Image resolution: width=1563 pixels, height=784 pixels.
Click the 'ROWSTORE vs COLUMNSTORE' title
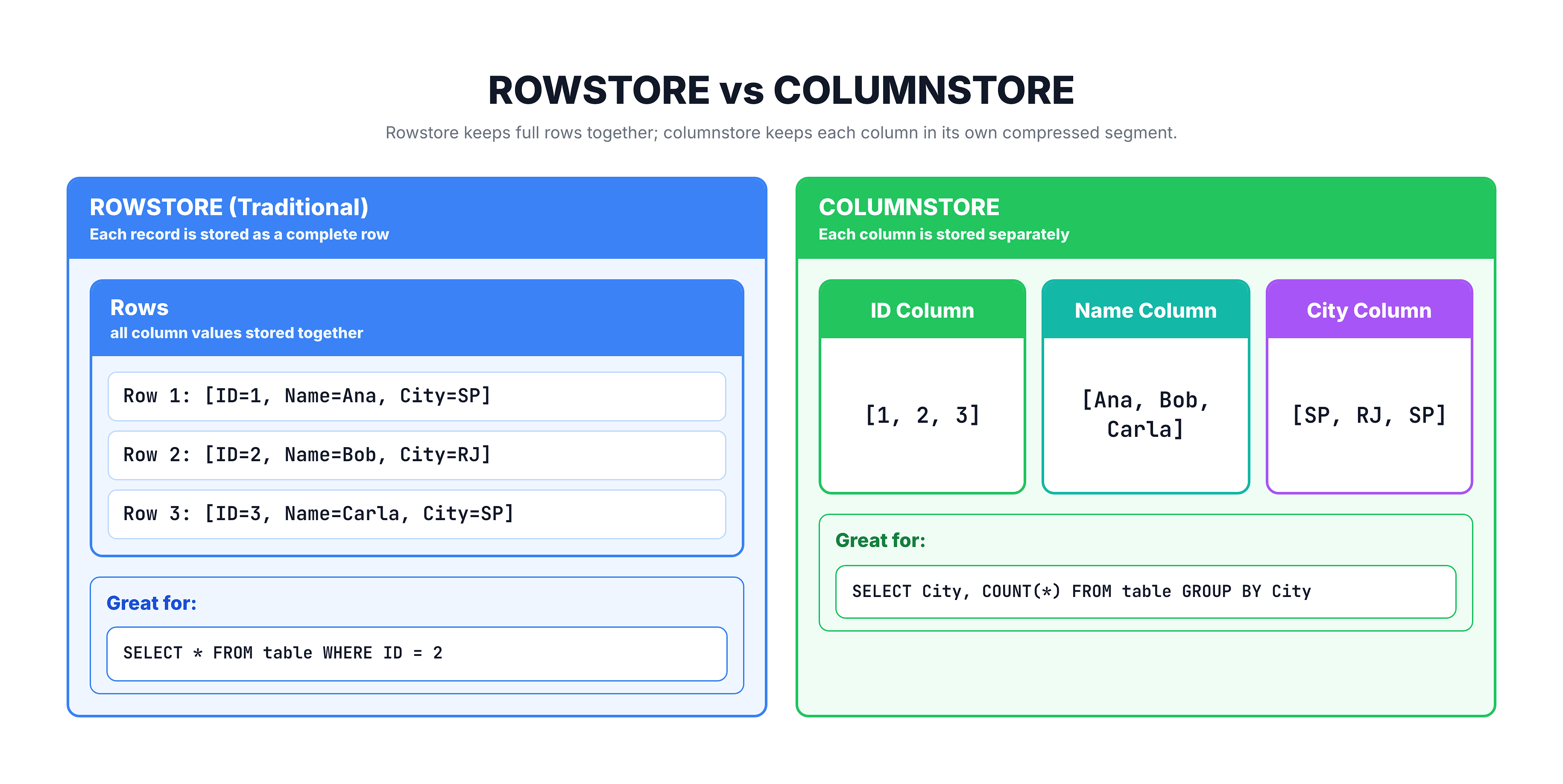point(781,90)
